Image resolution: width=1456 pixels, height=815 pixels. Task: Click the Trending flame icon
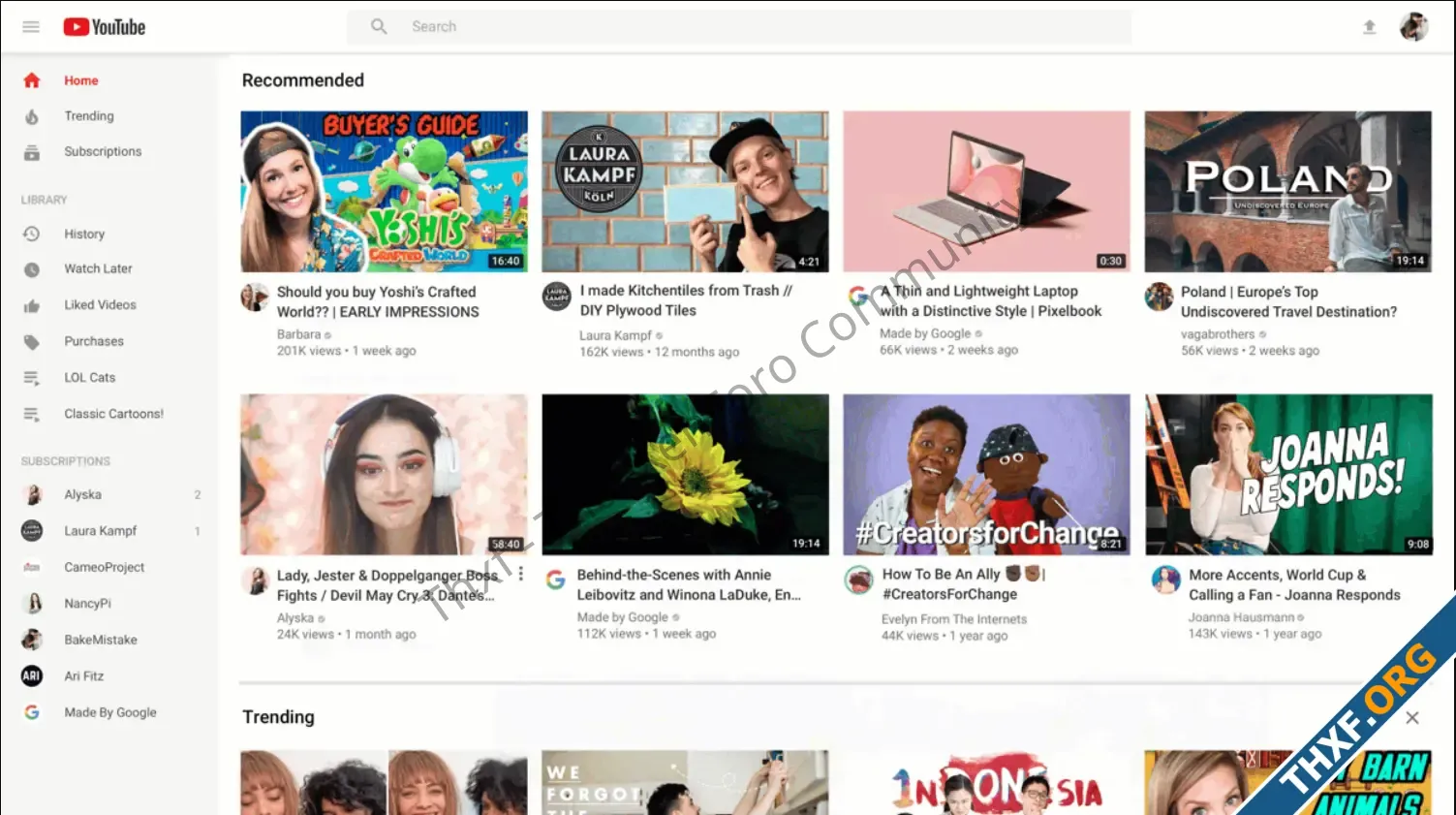point(32,116)
